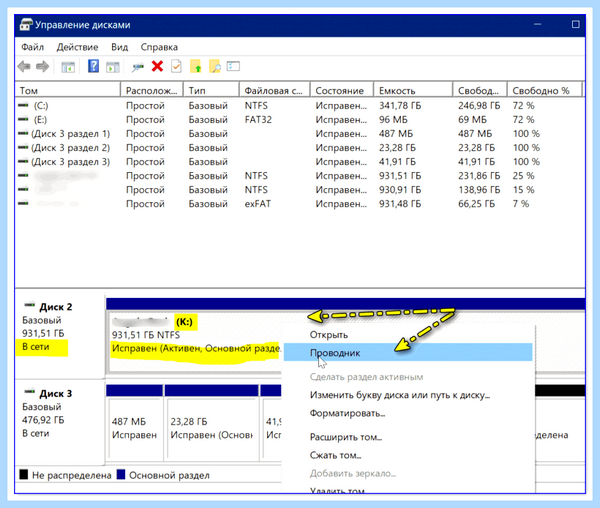Click the list settings toolbar icon
Viewport: 600px width, 508px height.
(233, 66)
